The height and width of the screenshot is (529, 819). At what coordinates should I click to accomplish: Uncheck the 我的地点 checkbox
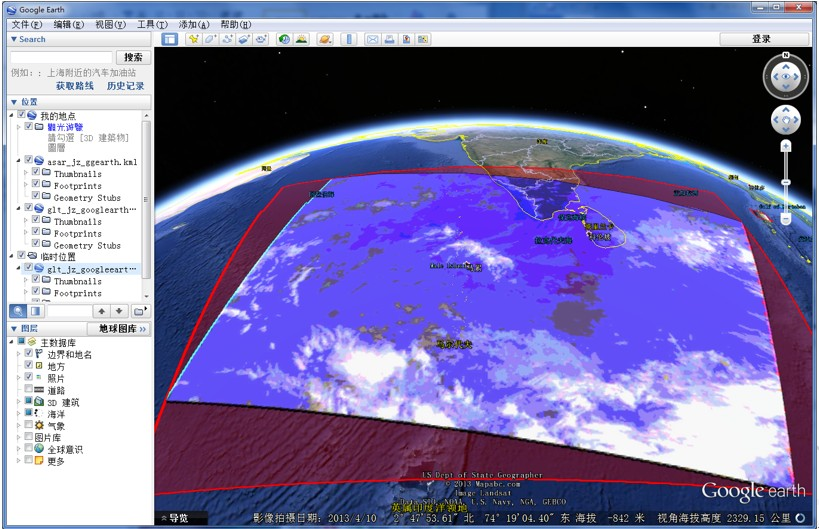coord(21,114)
